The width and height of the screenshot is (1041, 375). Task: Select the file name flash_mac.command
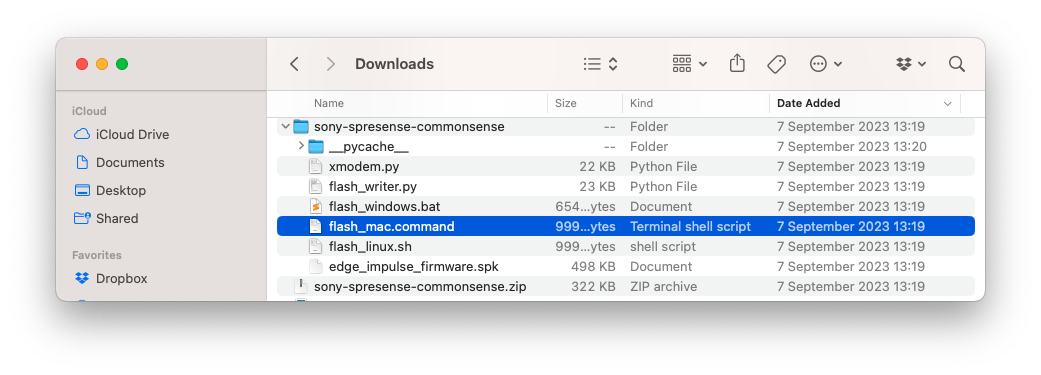(x=392, y=226)
